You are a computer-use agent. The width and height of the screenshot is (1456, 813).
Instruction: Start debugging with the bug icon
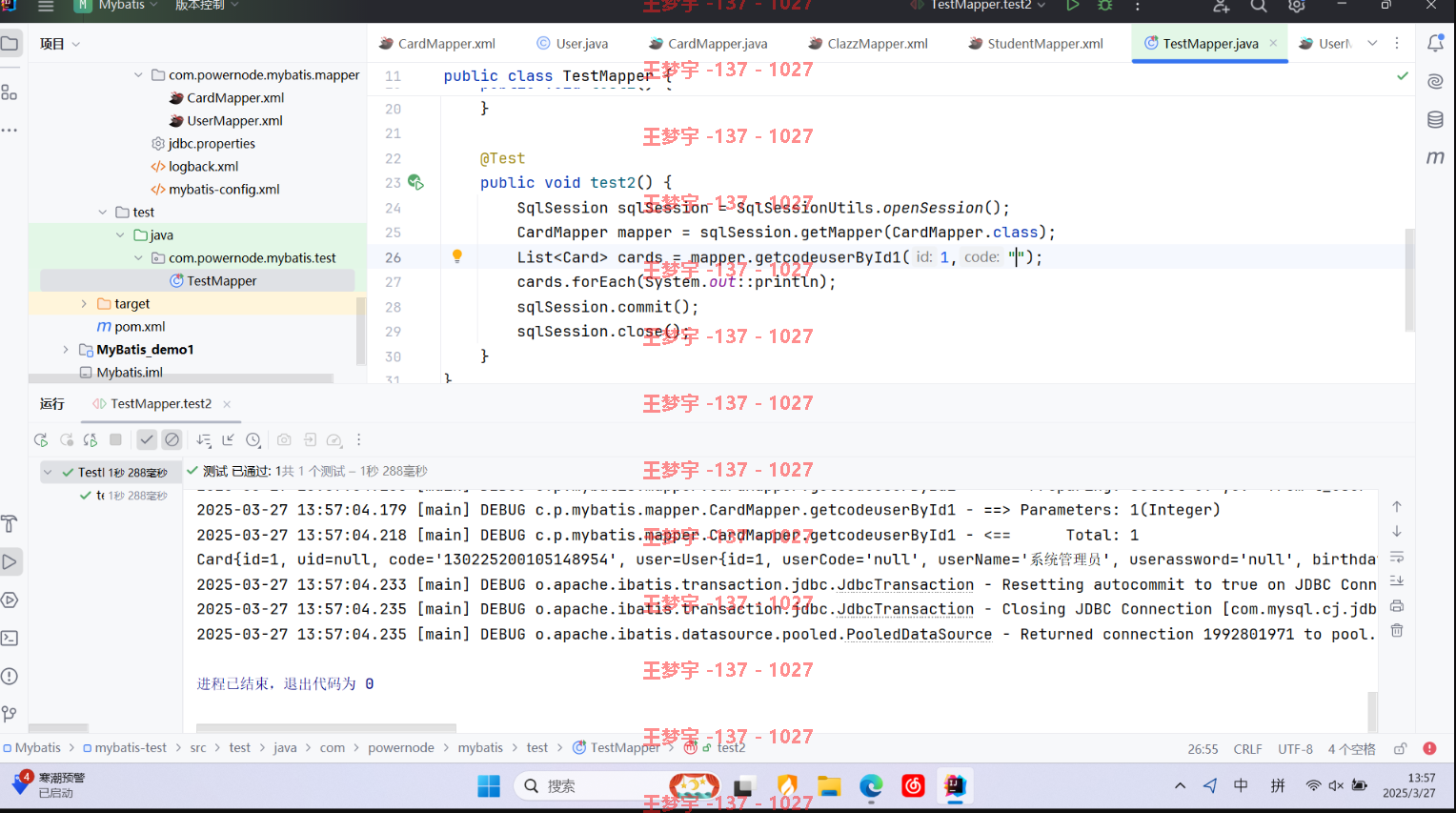click(x=1105, y=6)
